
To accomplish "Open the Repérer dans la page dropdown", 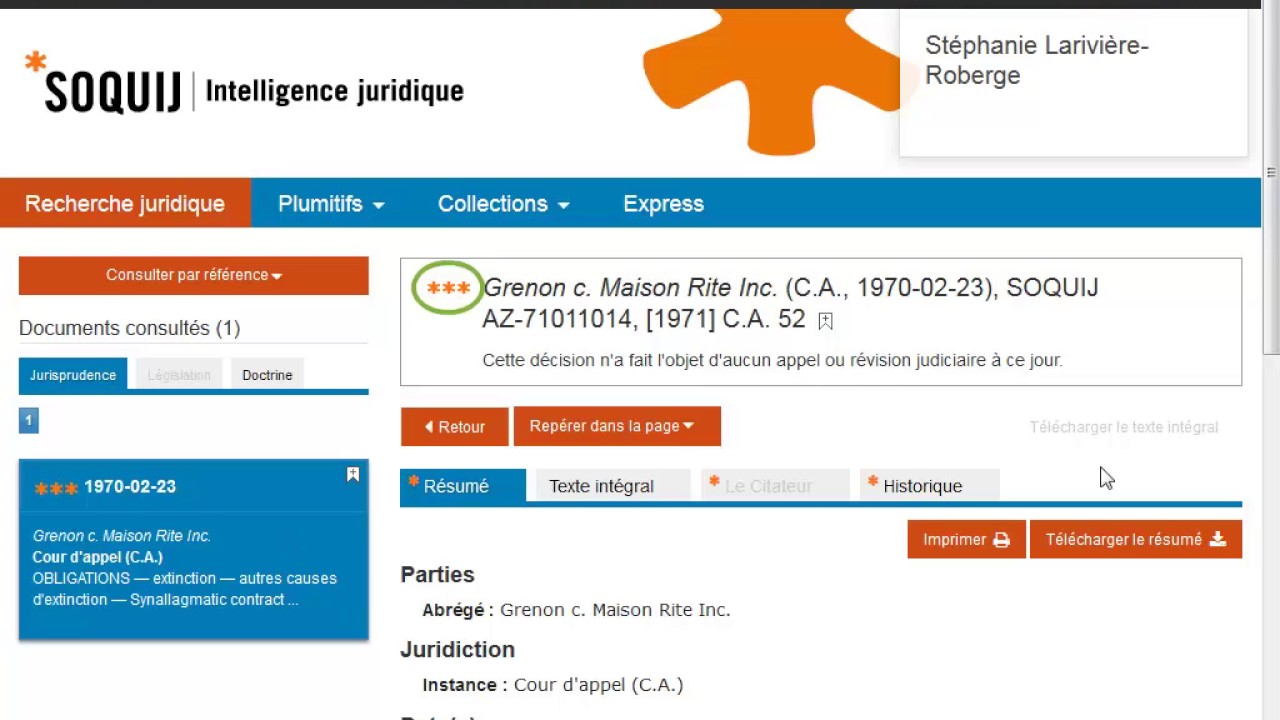I will tap(617, 427).
